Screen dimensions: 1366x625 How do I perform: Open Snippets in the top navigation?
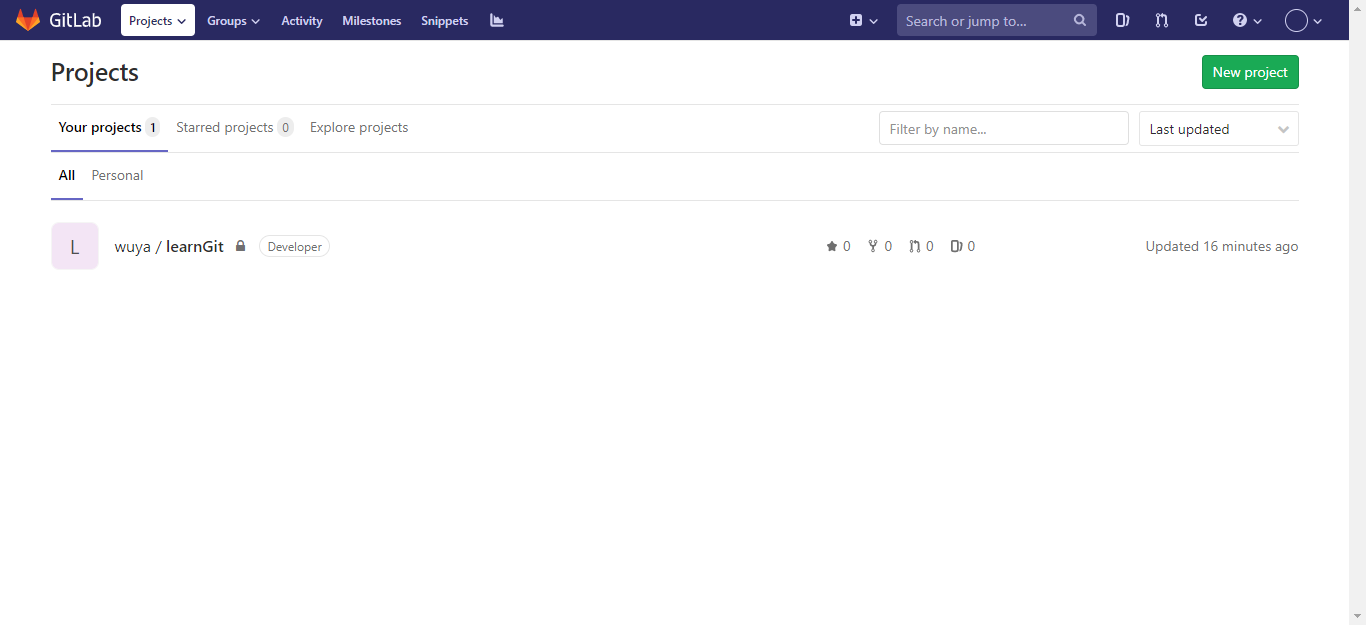(445, 20)
